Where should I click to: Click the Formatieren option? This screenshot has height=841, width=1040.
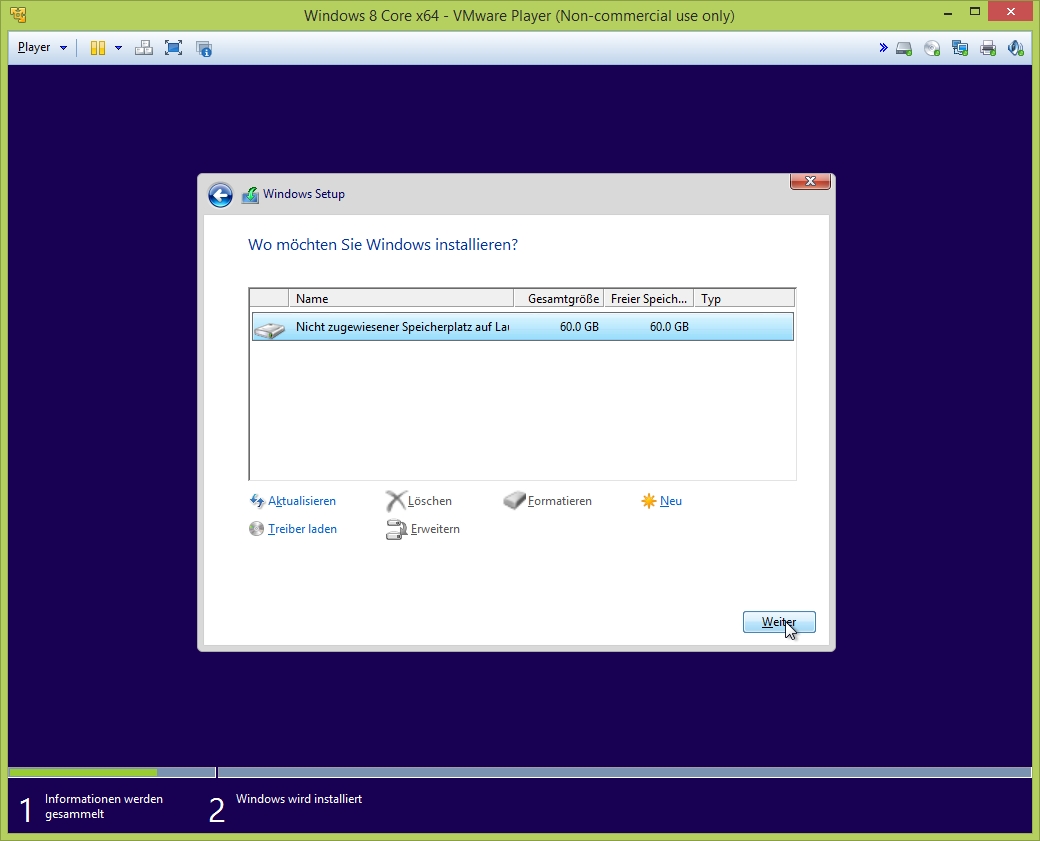(x=560, y=501)
